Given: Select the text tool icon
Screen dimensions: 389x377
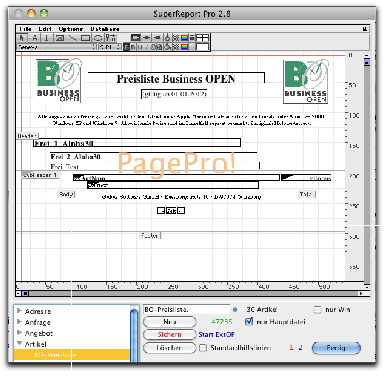Looking at the screenshot, I should [x=34, y=38].
